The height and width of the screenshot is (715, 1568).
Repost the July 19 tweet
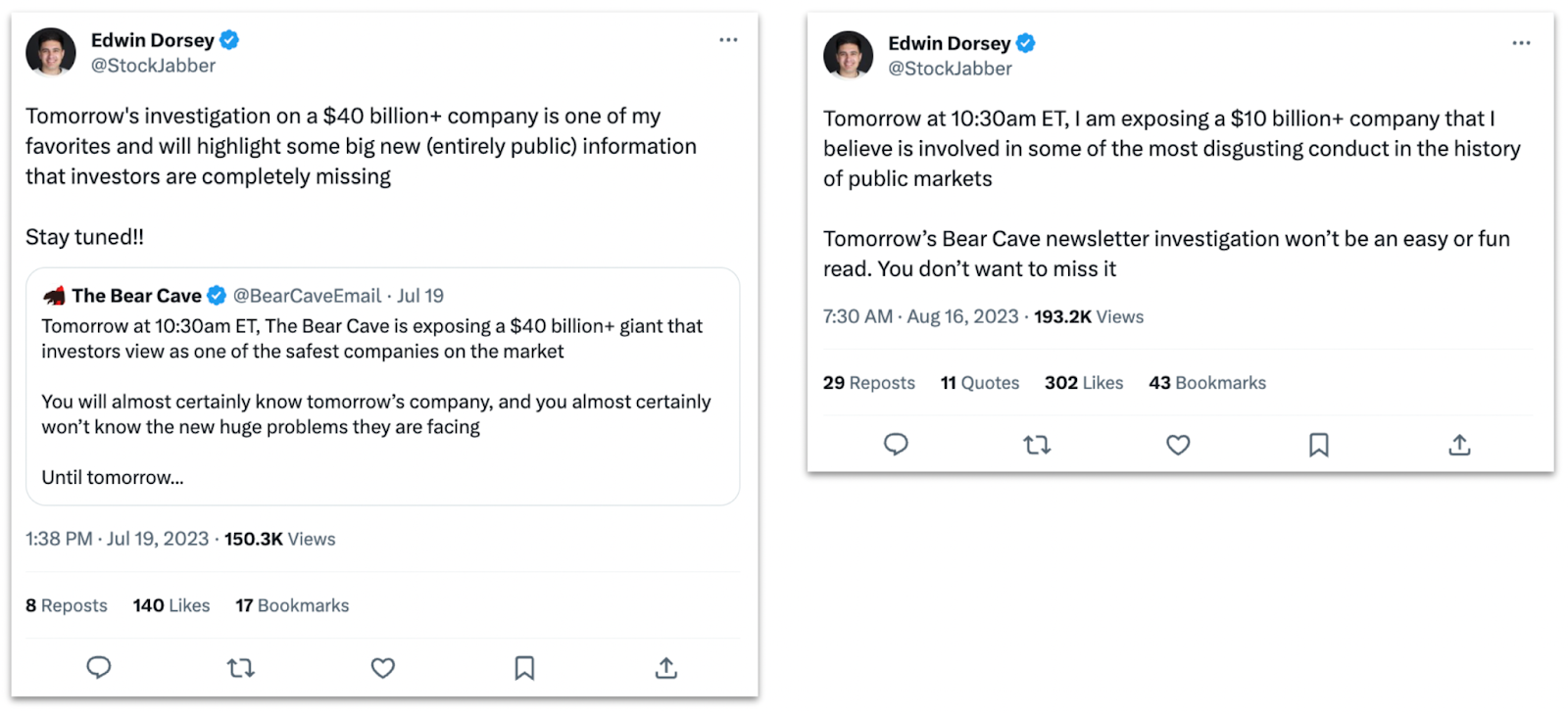point(240,668)
